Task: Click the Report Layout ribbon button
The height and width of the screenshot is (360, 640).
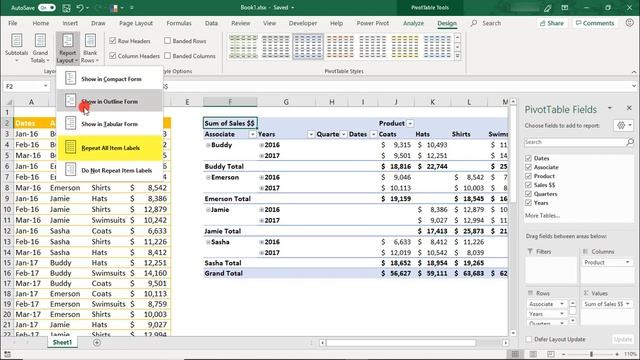Action: [67, 48]
